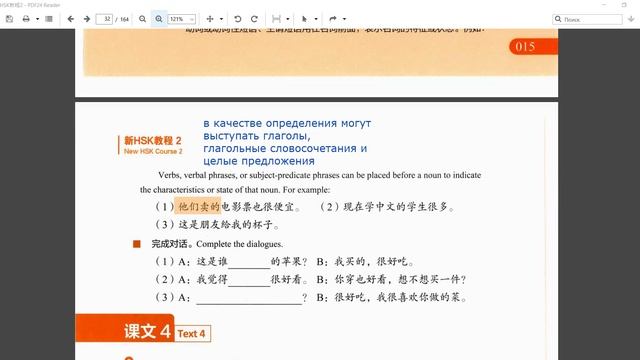Expand the pan tool options arrow

[x=221, y=19]
